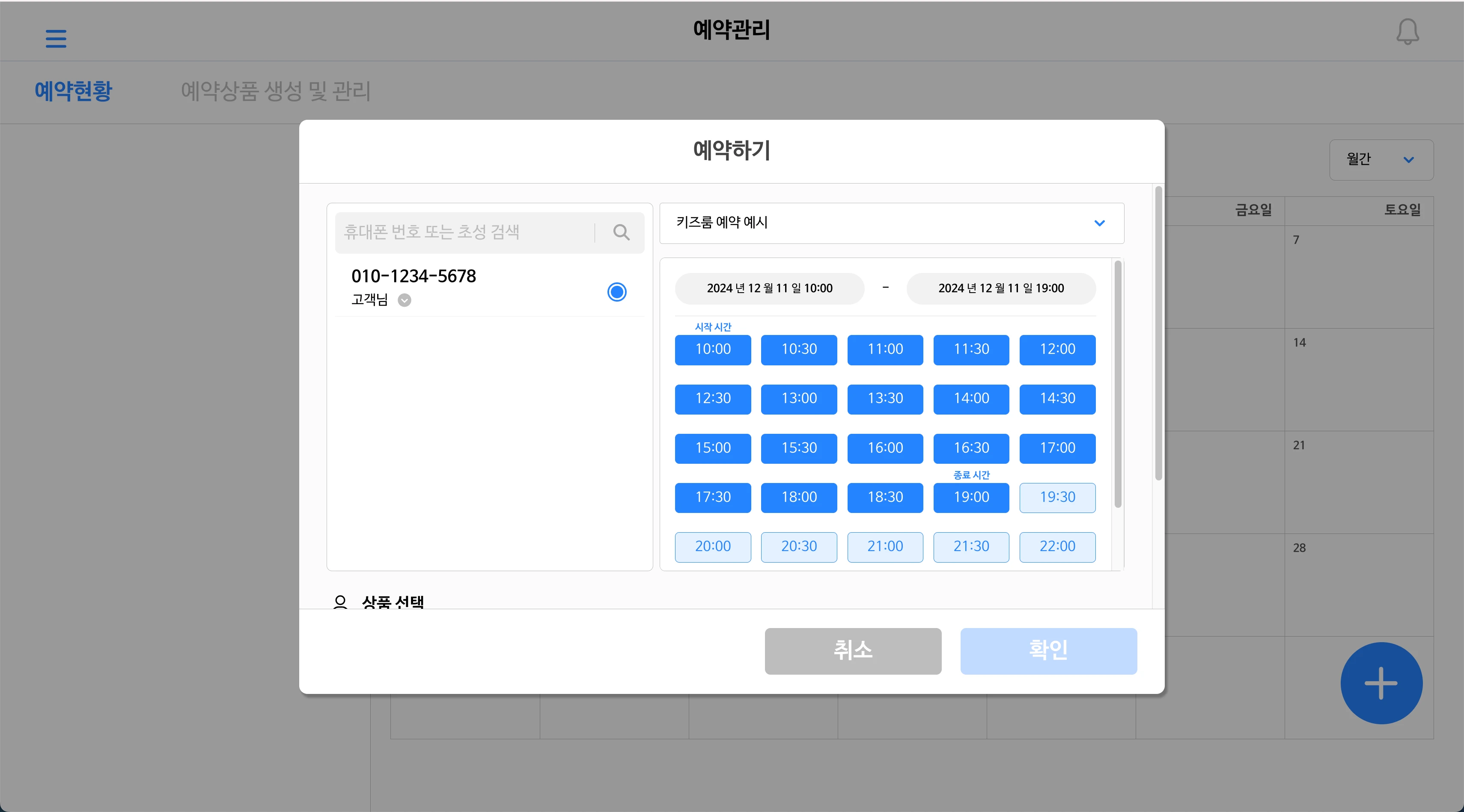Select the 11:00 time slot

(x=885, y=350)
